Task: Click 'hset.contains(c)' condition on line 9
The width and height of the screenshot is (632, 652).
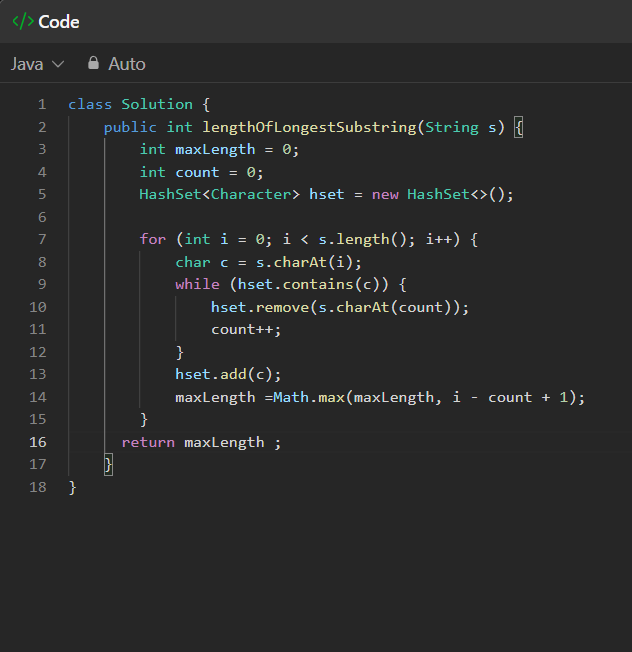Action: [309, 284]
